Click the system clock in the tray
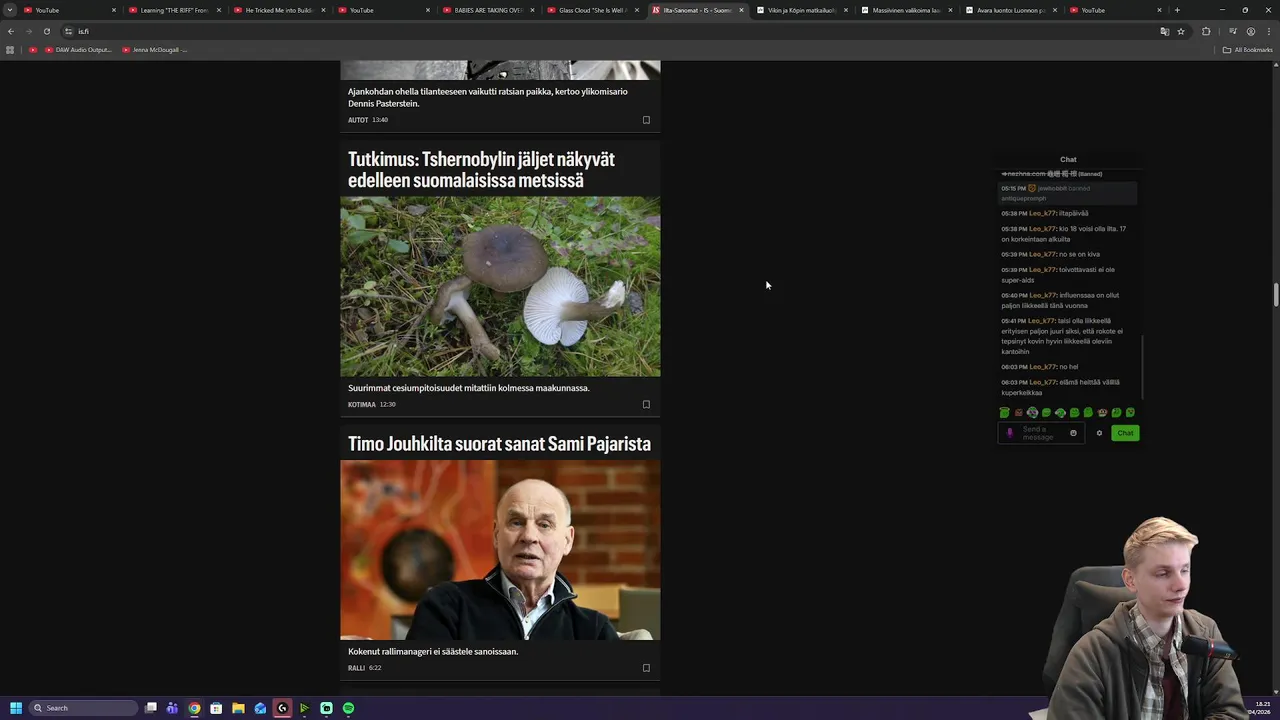Viewport: 1280px width, 720px height. coord(1258,708)
